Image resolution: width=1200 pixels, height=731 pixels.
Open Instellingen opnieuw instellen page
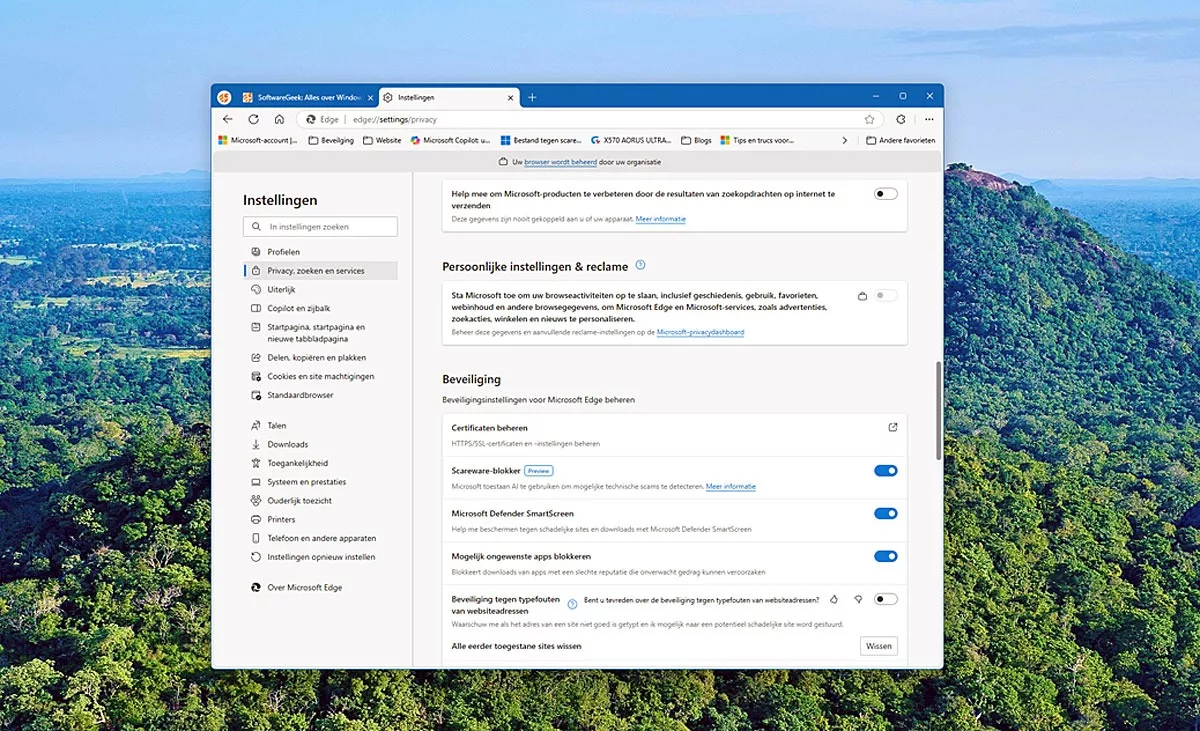coord(320,557)
